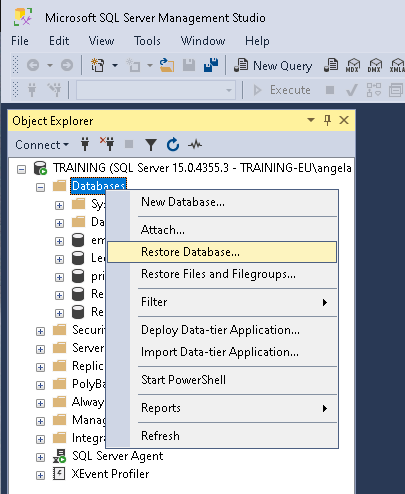405x494 pixels.
Task: Open the Help menu
Action: [x=257, y=41]
